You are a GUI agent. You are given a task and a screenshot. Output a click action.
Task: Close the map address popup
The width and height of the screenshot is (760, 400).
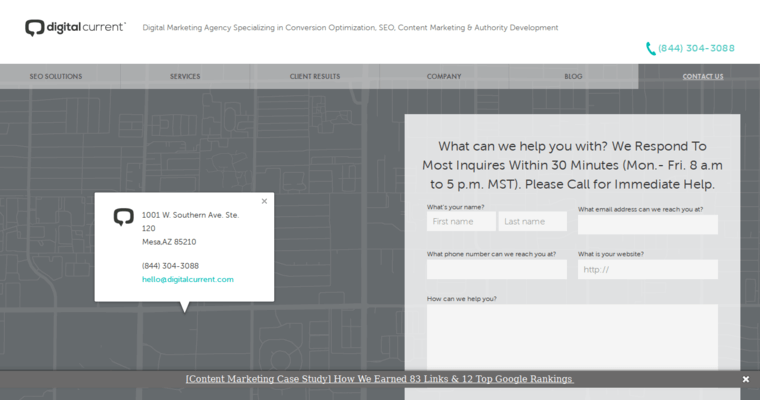[264, 201]
